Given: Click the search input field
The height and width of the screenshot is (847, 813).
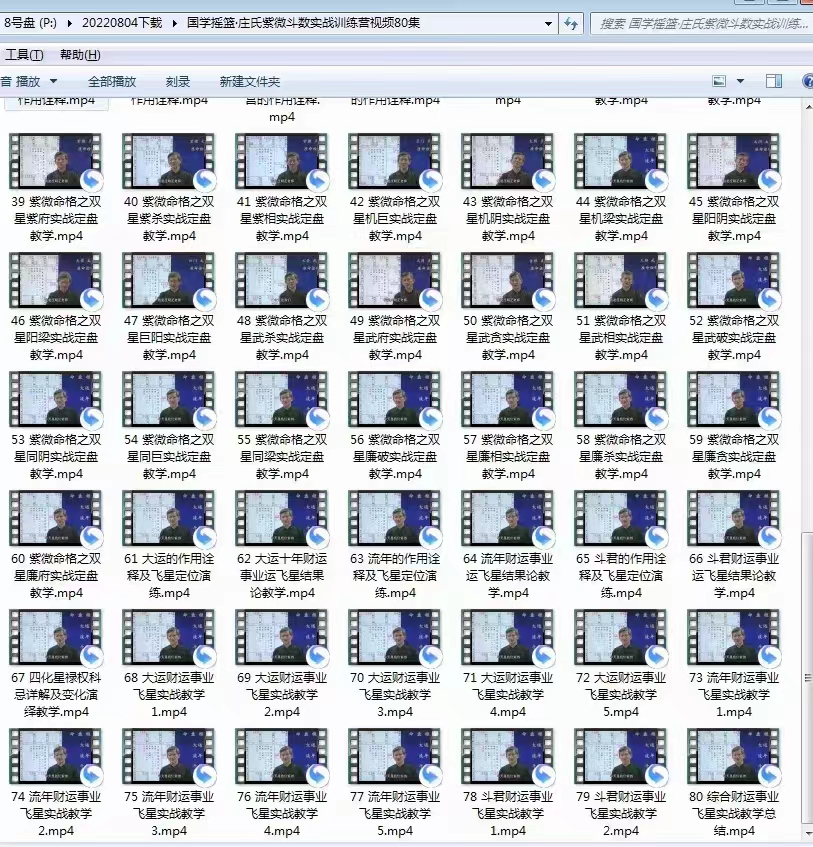Looking at the screenshot, I should point(700,23).
